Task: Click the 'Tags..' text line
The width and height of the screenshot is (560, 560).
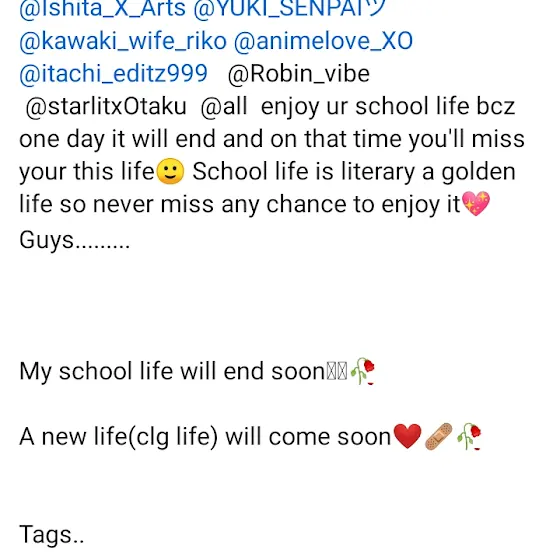Action: click(x=51, y=535)
